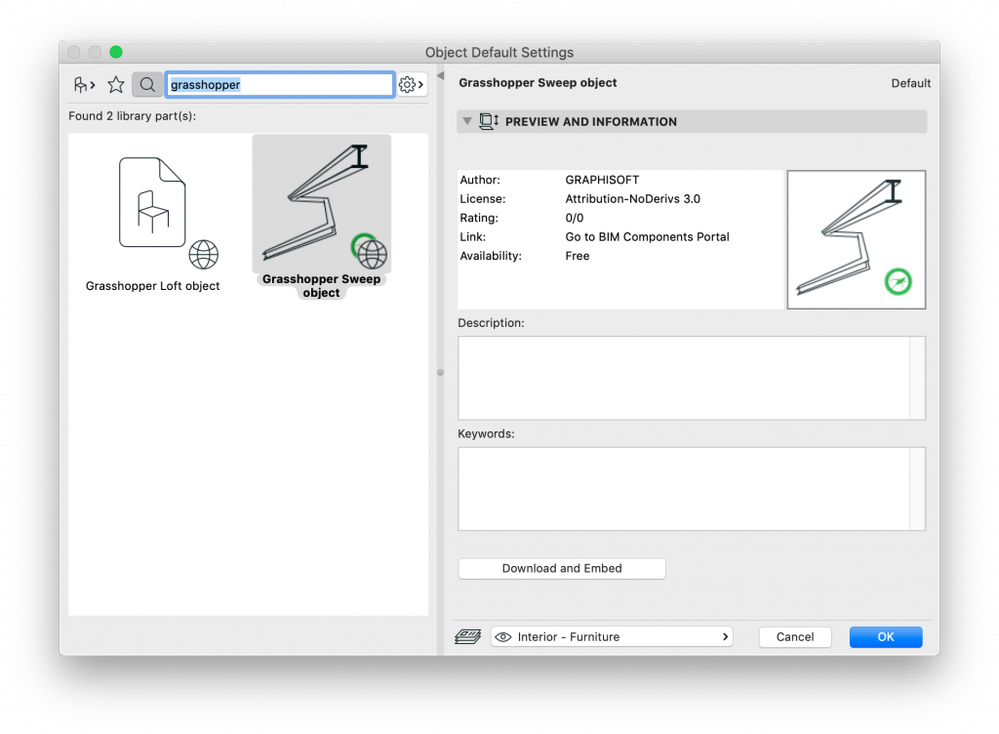Click the Preview and Information panel icon
Screen dimensions: 999x734
click(489, 121)
